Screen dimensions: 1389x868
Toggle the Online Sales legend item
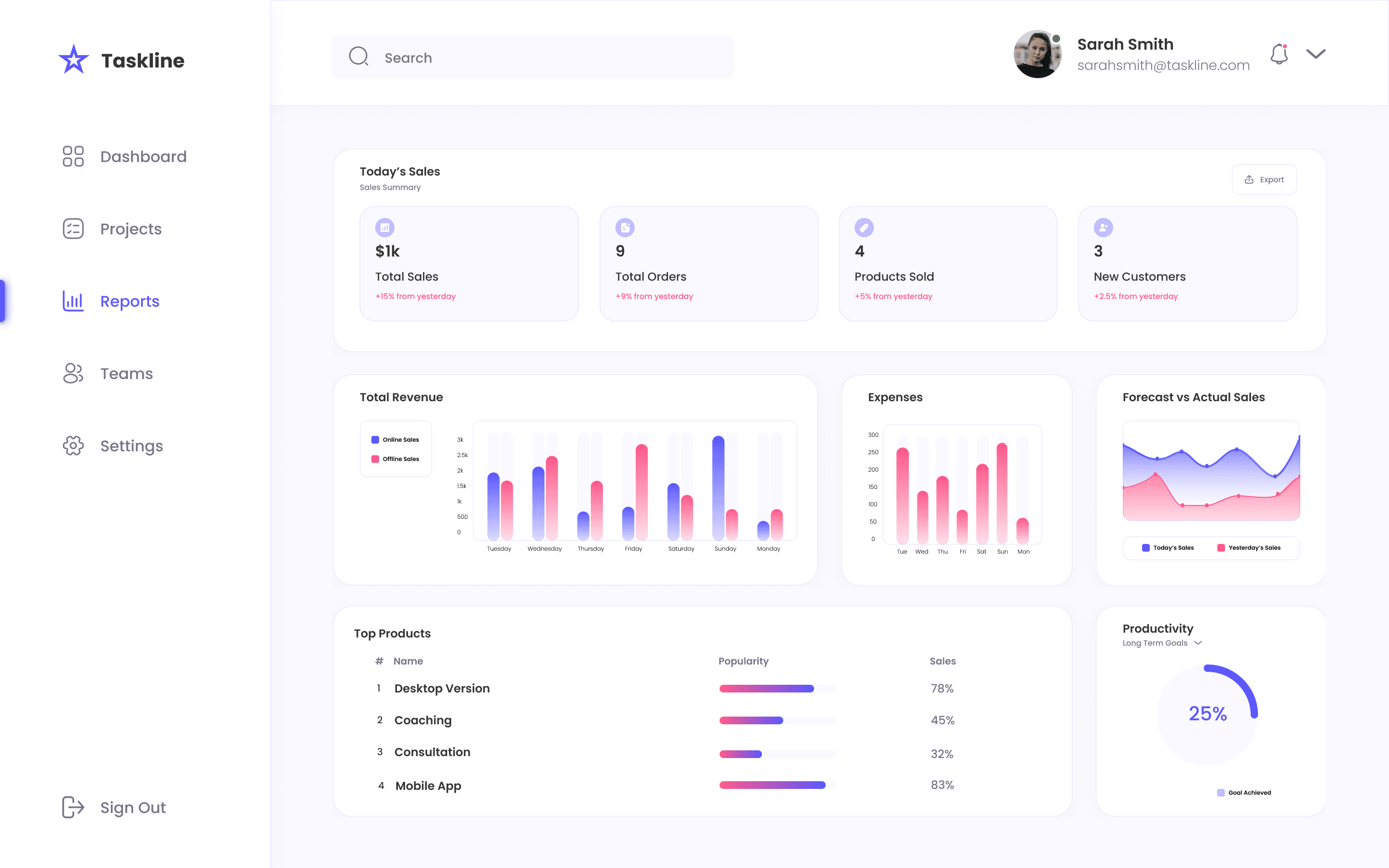click(395, 440)
